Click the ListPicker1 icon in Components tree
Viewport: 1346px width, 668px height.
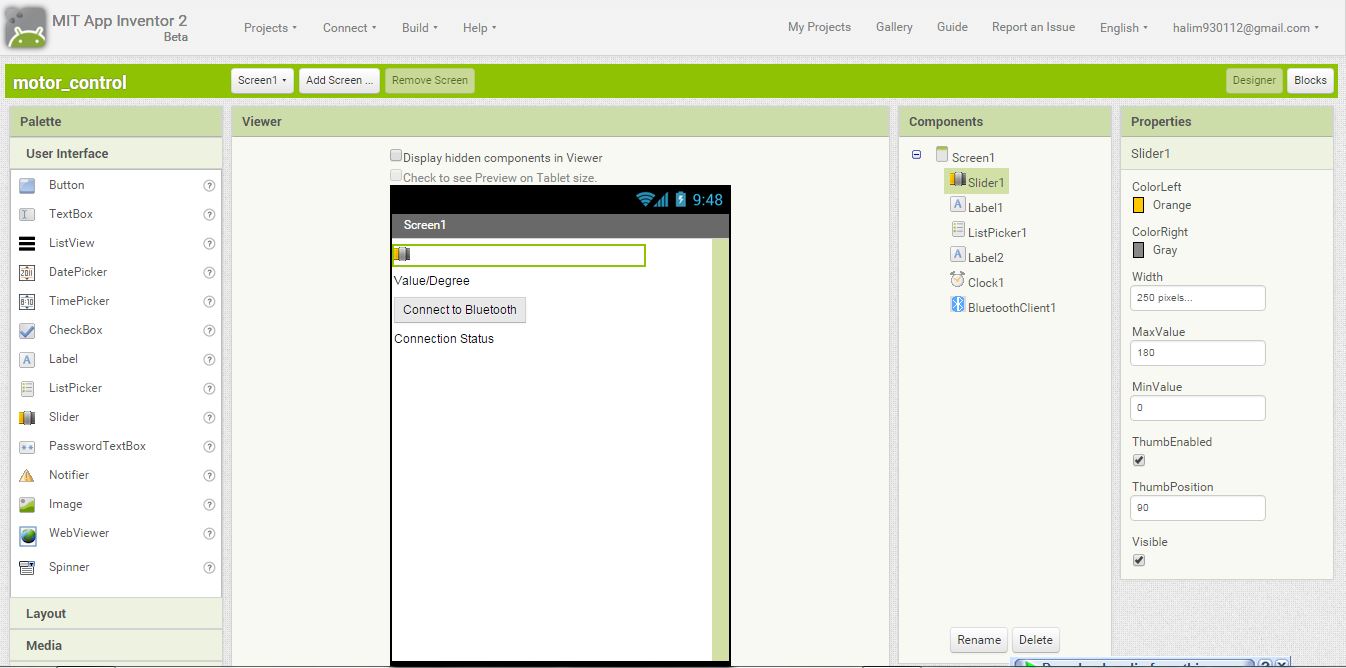[958, 230]
